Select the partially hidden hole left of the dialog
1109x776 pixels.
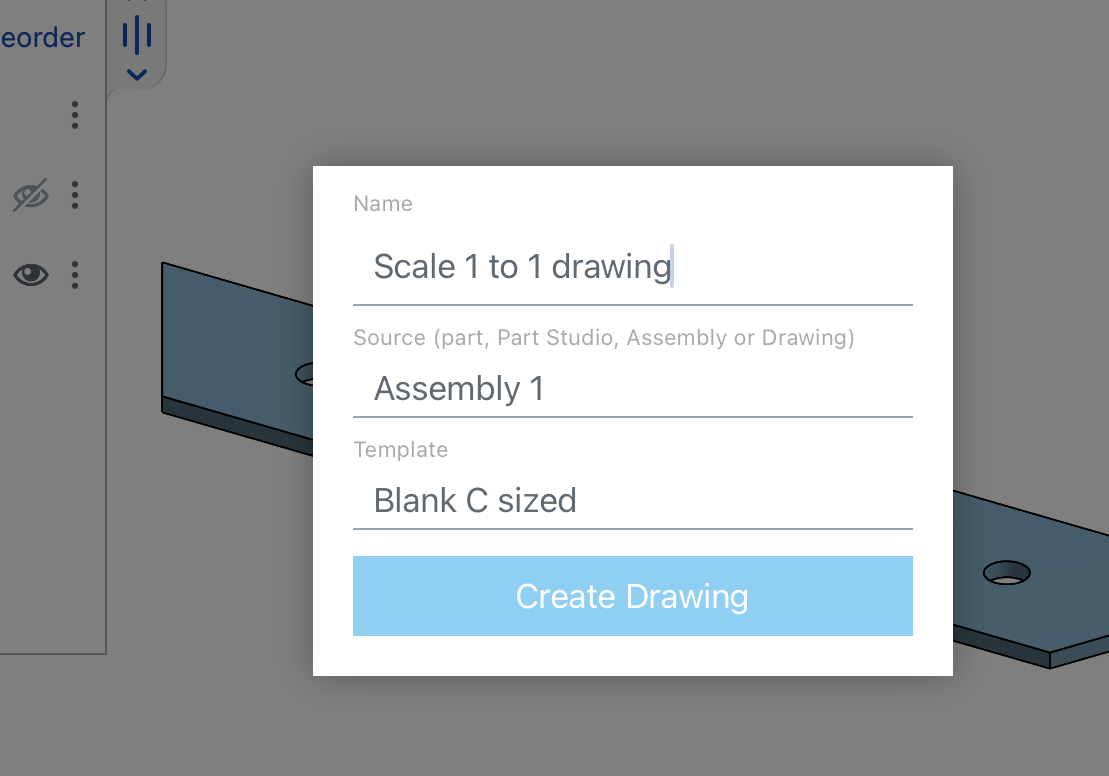point(305,374)
